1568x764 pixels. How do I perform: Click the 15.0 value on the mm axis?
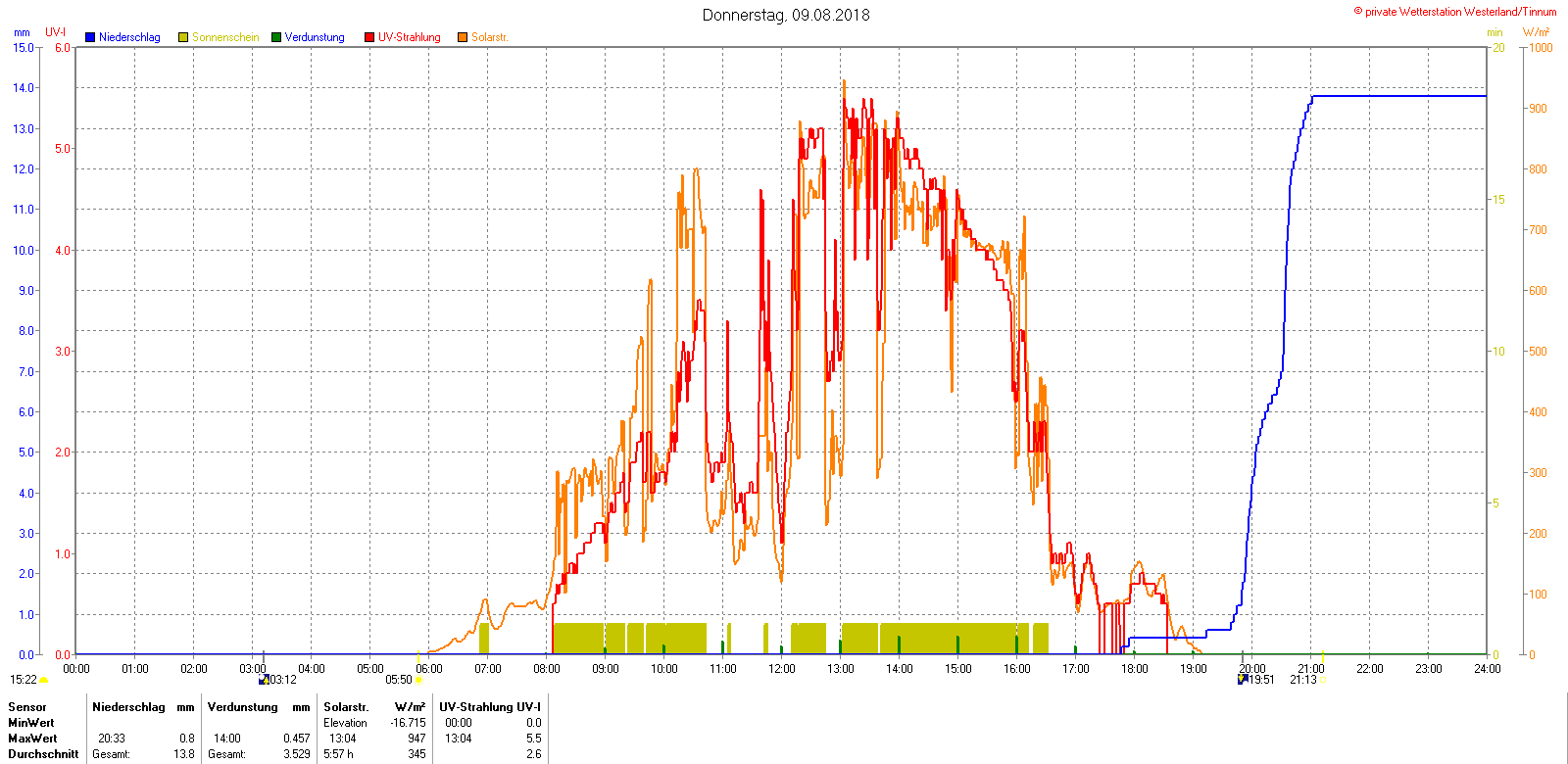[24, 47]
